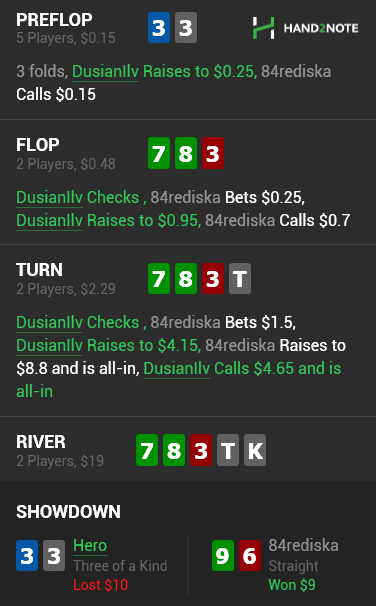
Task: Click the red 3 card on the flop
Action: click(x=213, y=153)
